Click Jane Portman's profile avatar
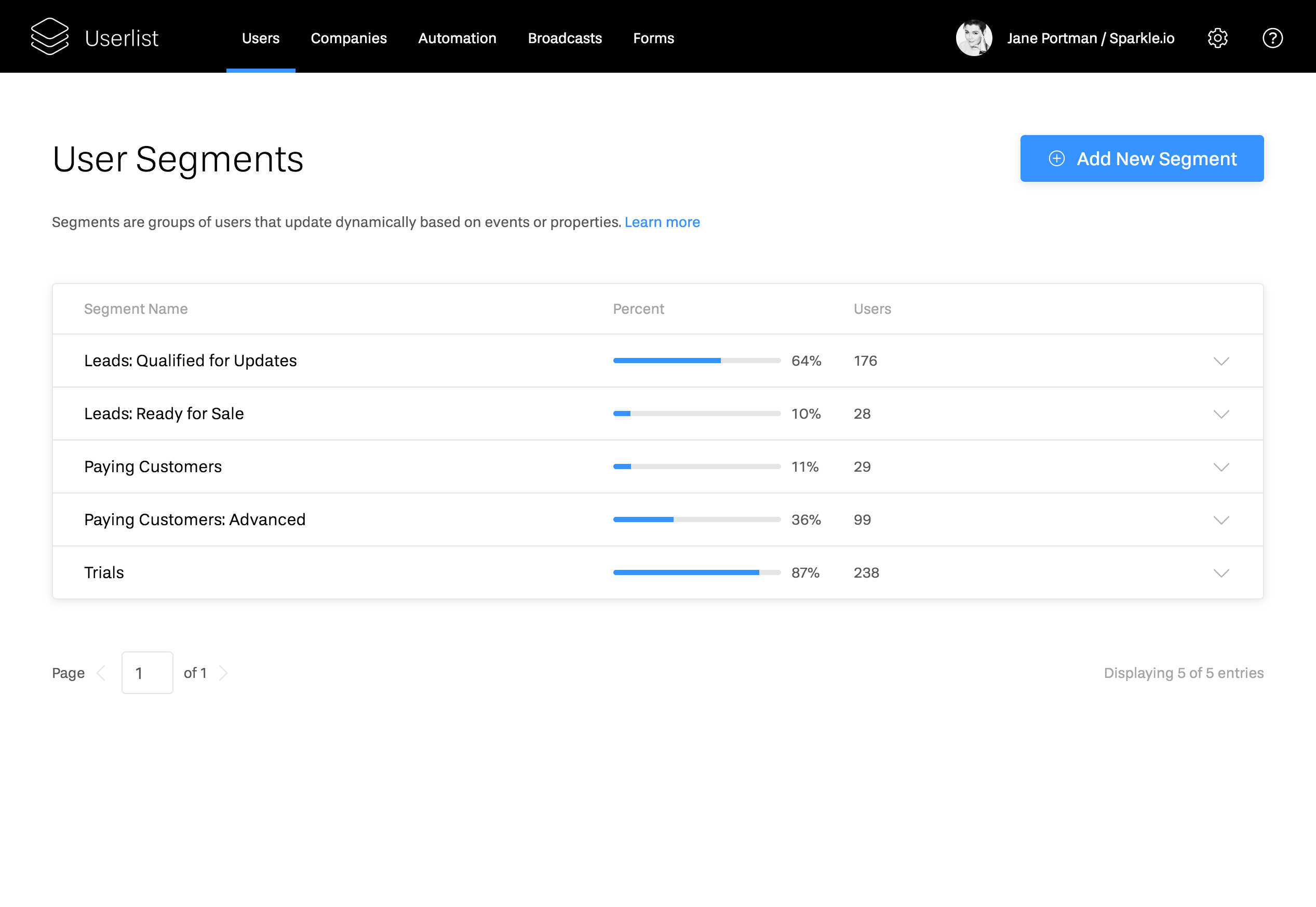Image resolution: width=1316 pixels, height=907 pixels. tap(974, 37)
